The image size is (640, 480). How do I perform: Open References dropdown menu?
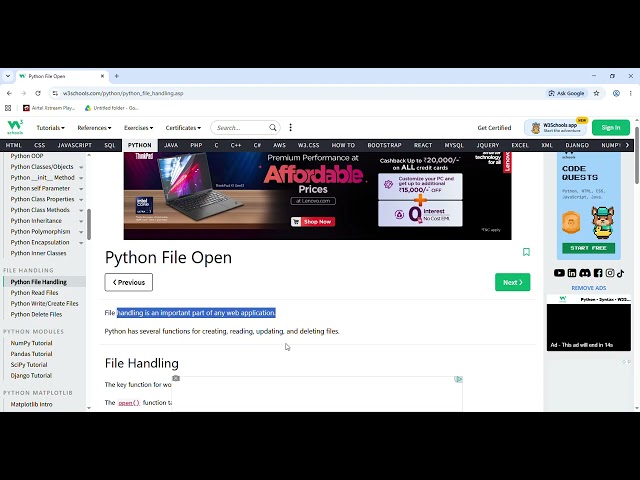point(94,128)
